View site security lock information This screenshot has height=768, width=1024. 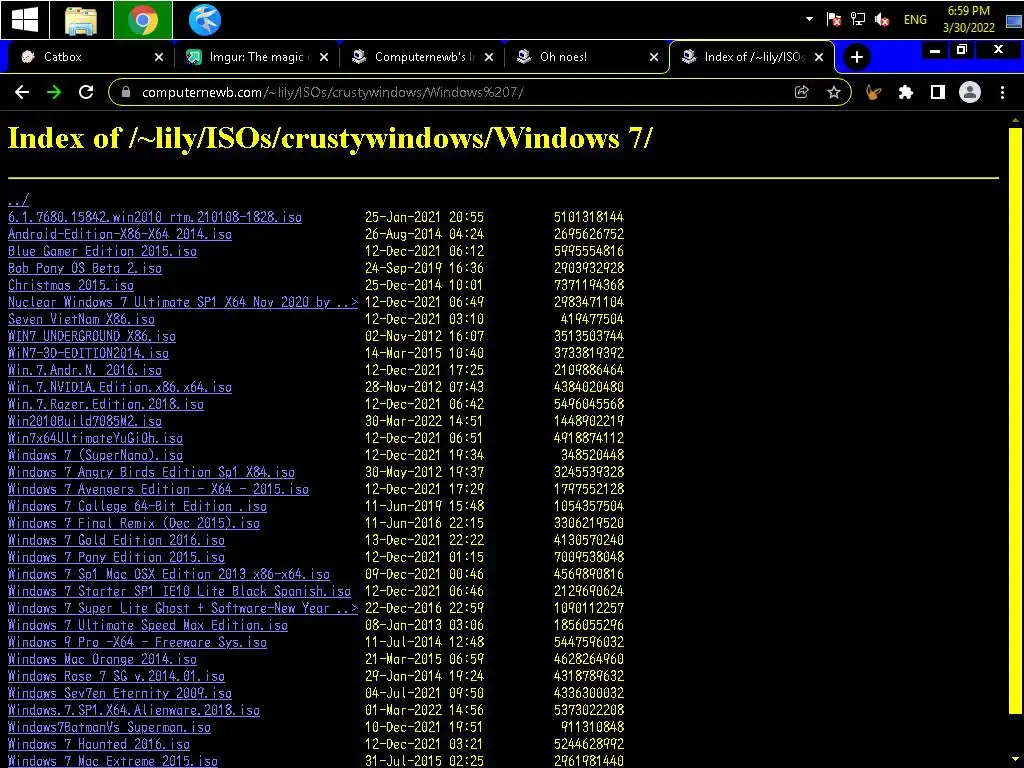click(x=126, y=92)
